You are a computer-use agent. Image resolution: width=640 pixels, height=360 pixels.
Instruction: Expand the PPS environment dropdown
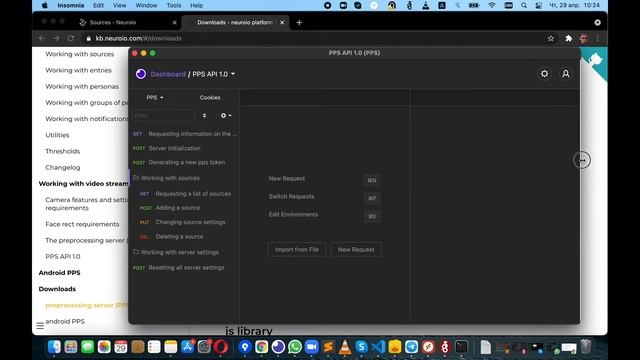click(x=155, y=98)
